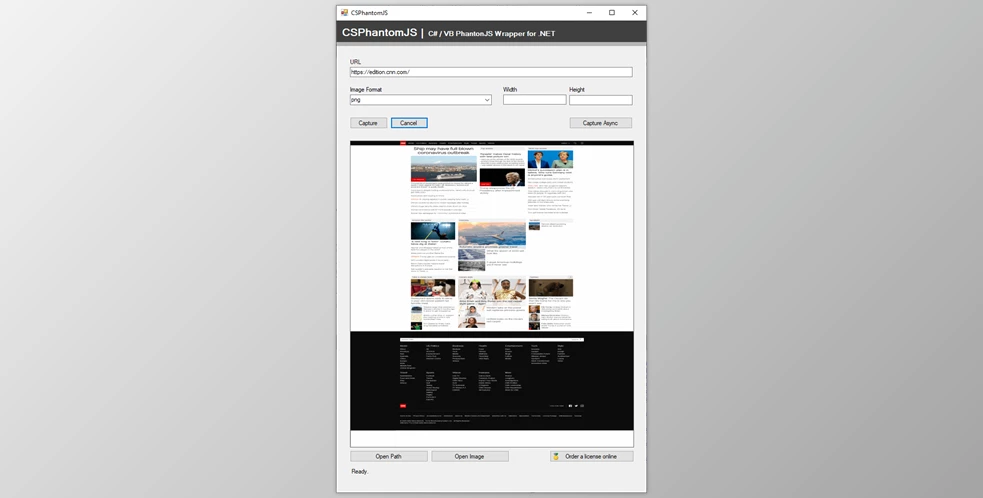The height and width of the screenshot is (498, 983).
Task: Click the Ready status text
Action: (x=359, y=471)
